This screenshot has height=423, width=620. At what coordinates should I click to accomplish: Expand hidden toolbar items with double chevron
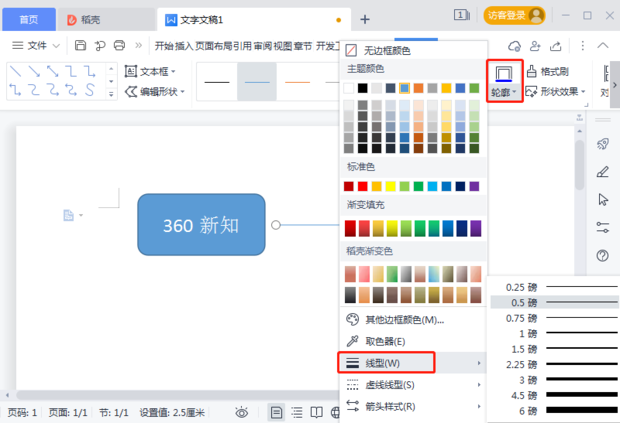(x=138, y=45)
